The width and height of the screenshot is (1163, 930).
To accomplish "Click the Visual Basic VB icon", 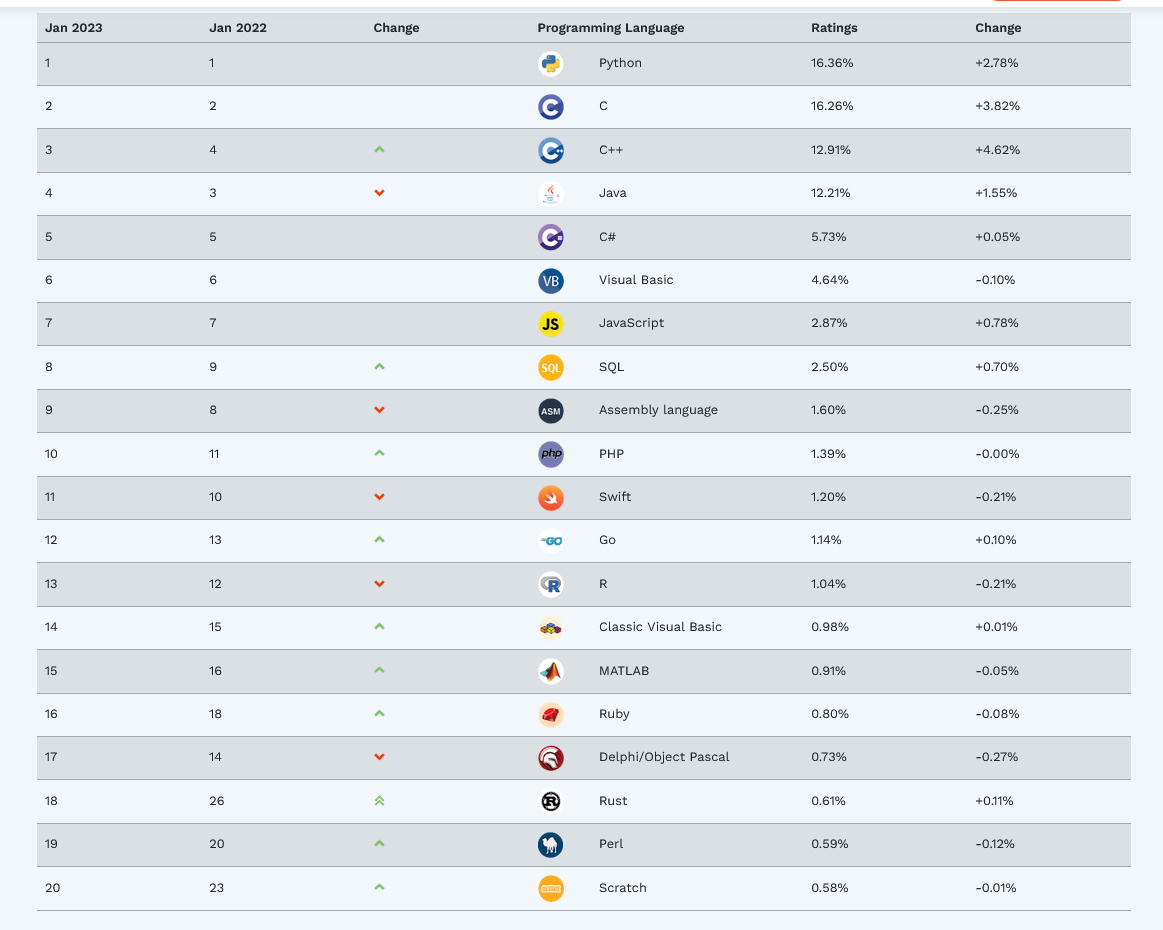I will point(550,281).
